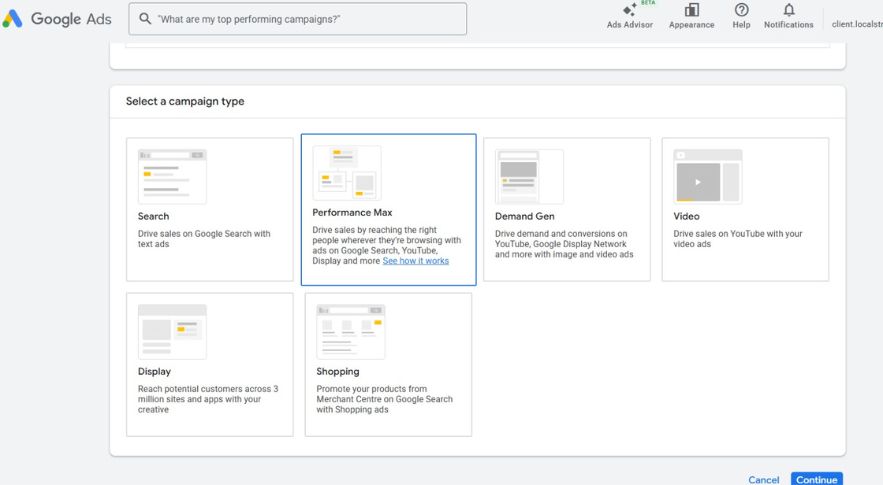
Task: Click the Video campaign play thumbnail
Action: pyautogui.click(x=708, y=176)
